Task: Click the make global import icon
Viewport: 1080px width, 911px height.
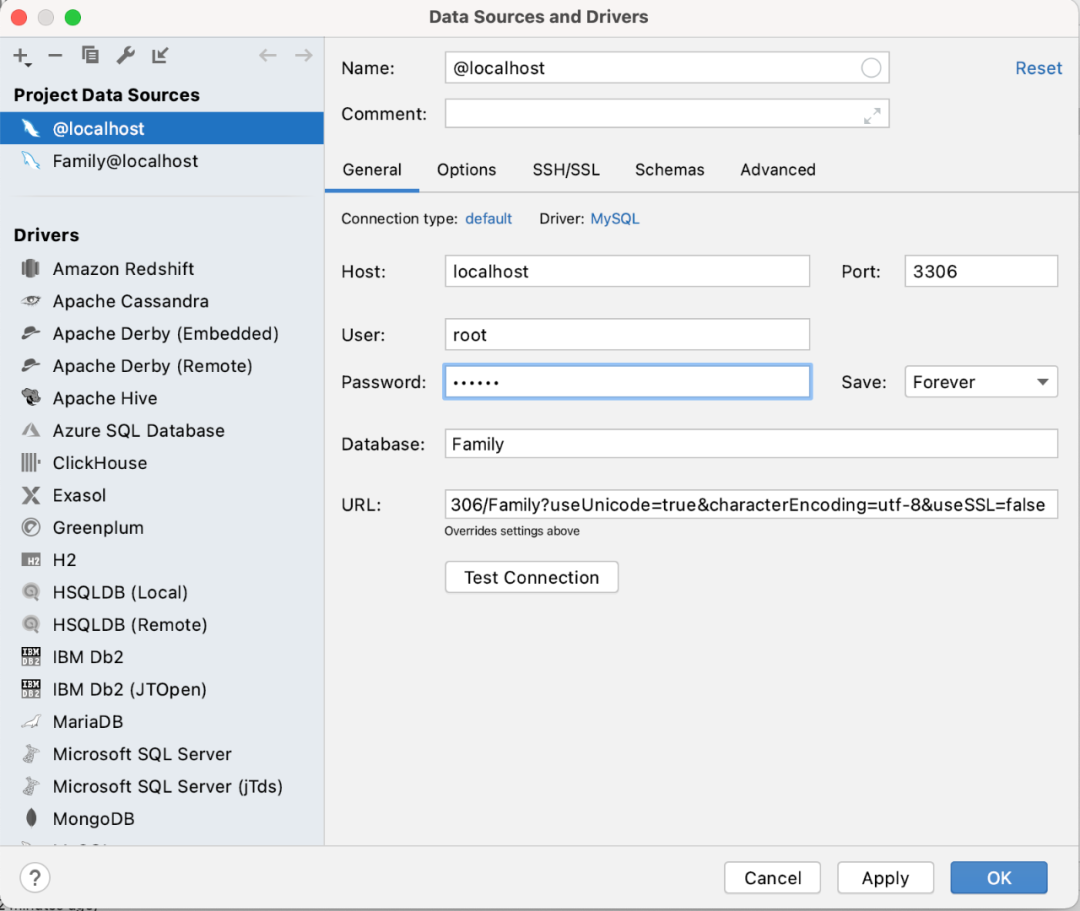Action: point(160,56)
